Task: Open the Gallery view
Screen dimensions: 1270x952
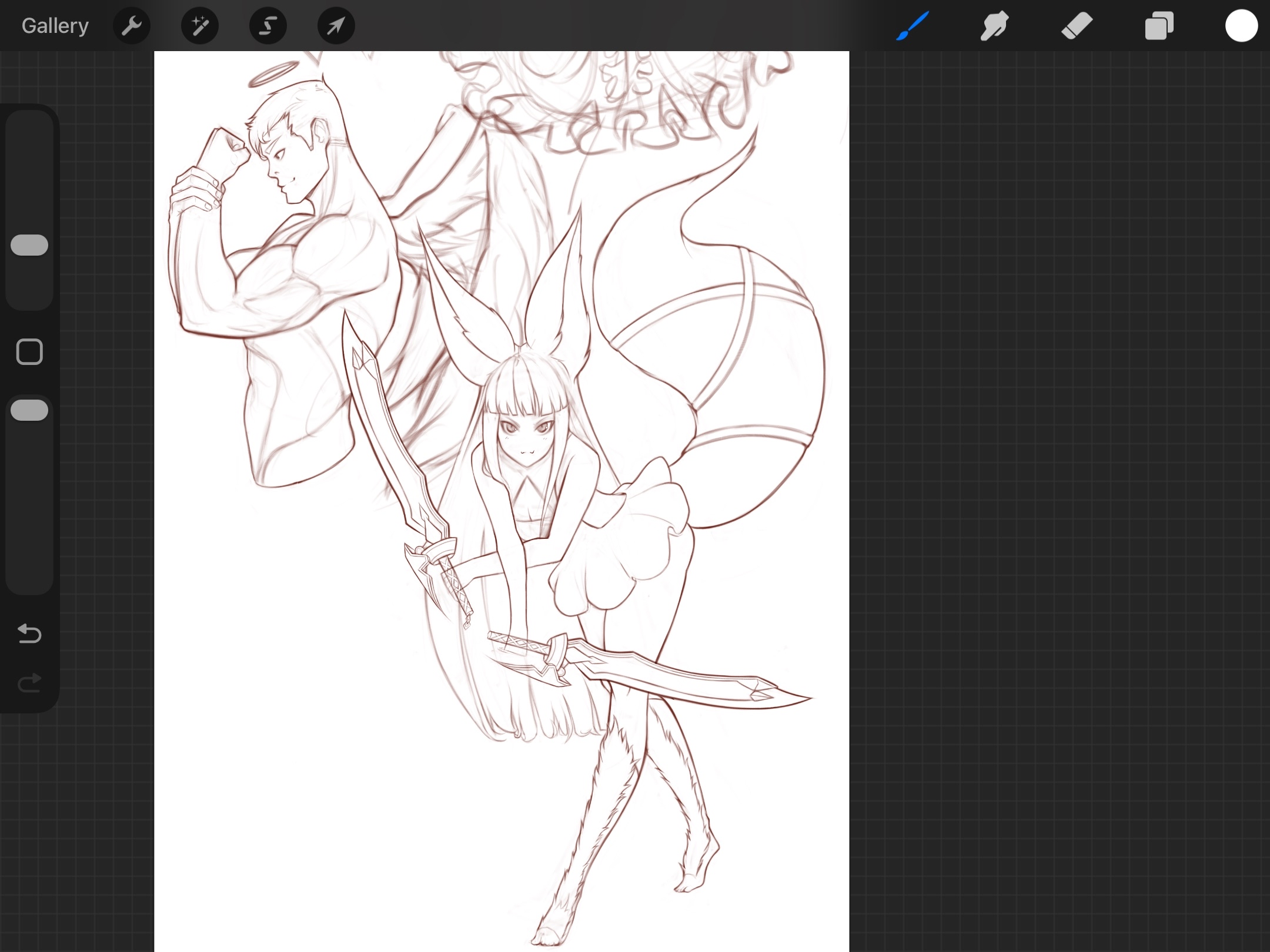Action: [x=55, y=26]
